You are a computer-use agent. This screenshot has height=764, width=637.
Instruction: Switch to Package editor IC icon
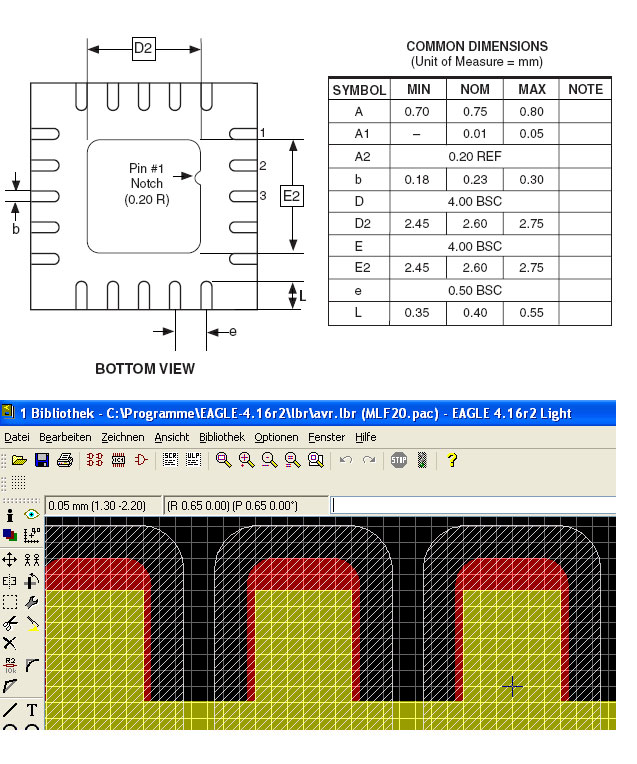point(118,460)
